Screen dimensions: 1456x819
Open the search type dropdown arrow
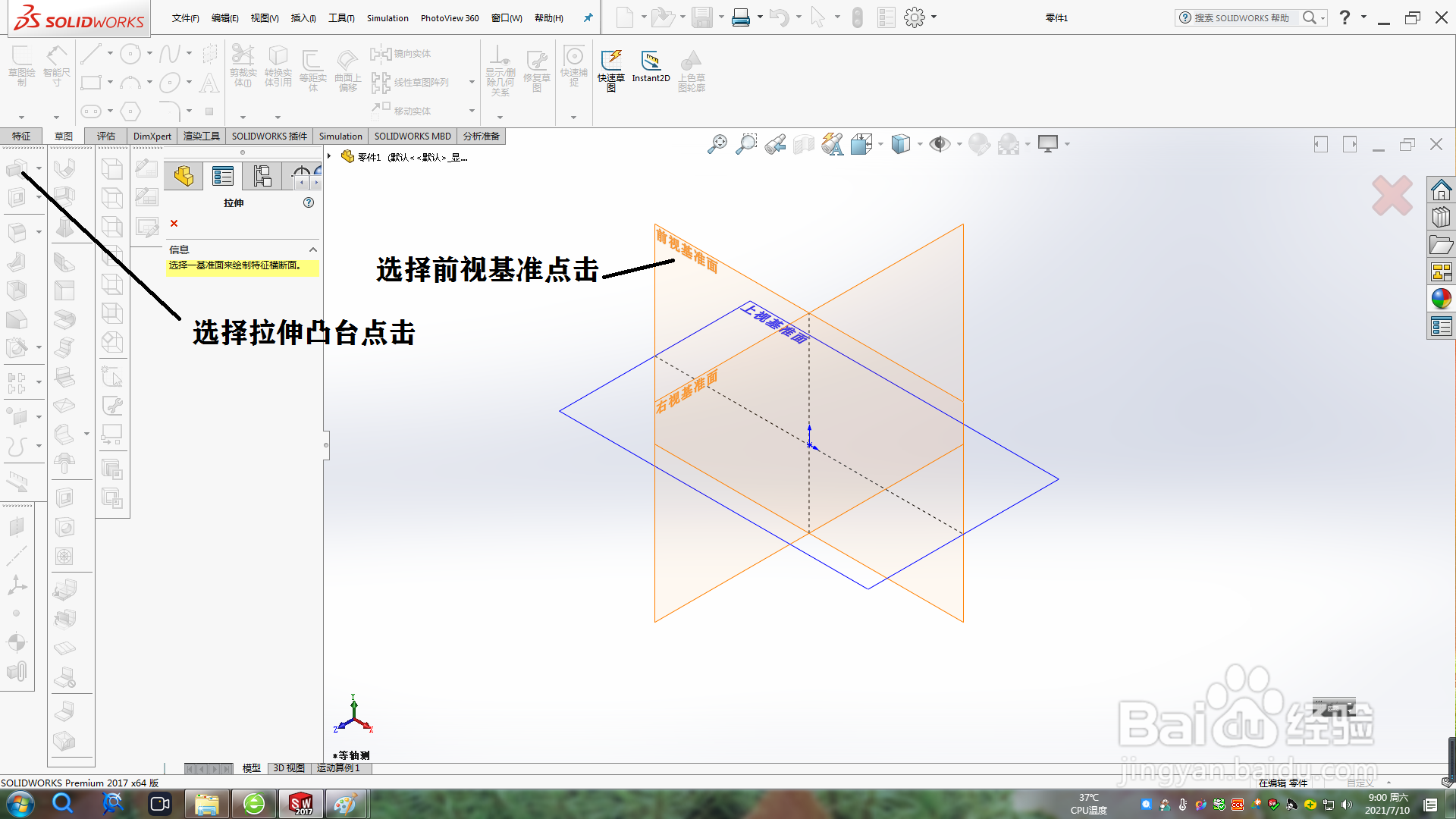coord(1323,18)
